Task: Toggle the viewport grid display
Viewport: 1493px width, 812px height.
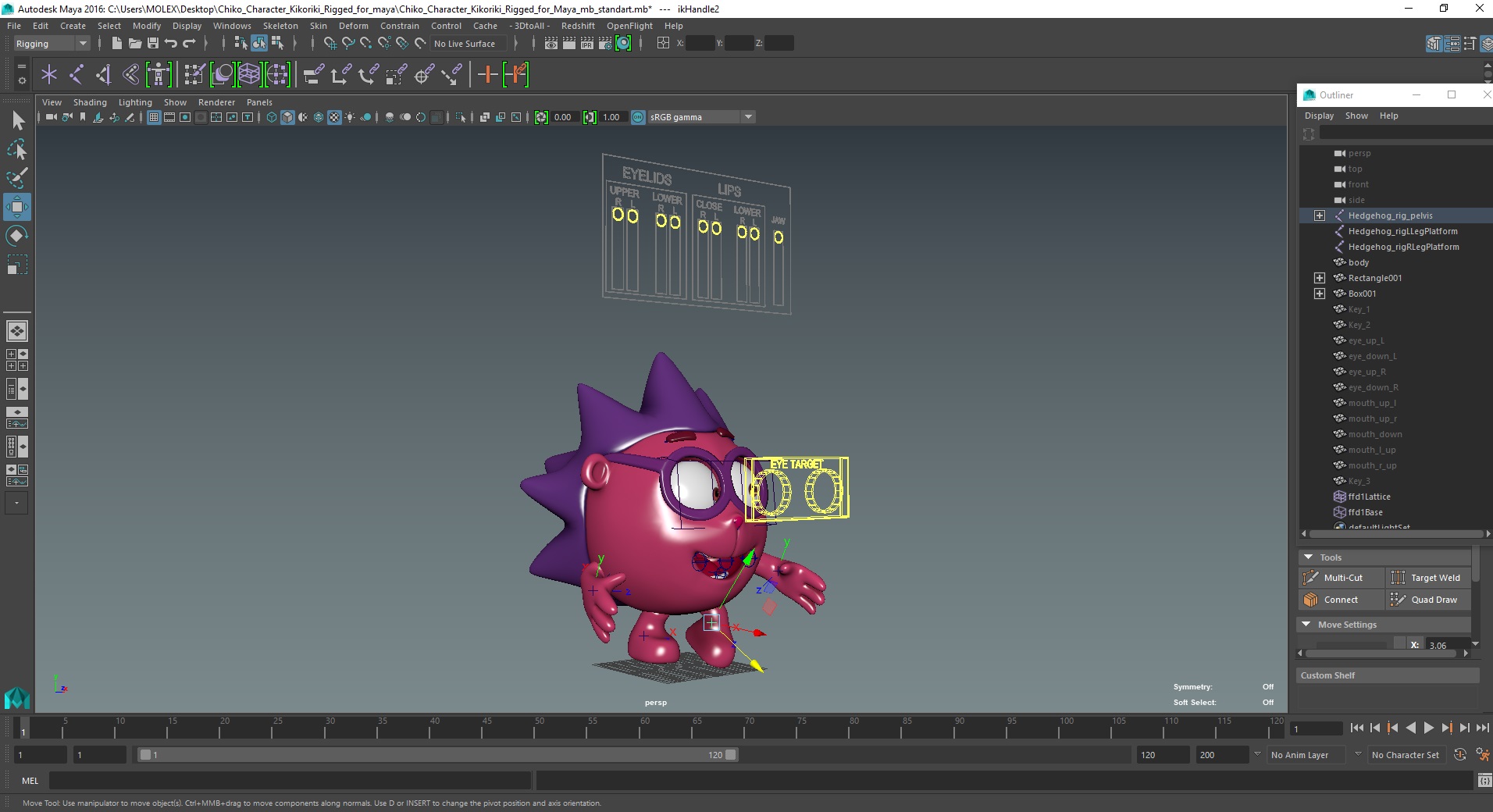Action: 154,118
